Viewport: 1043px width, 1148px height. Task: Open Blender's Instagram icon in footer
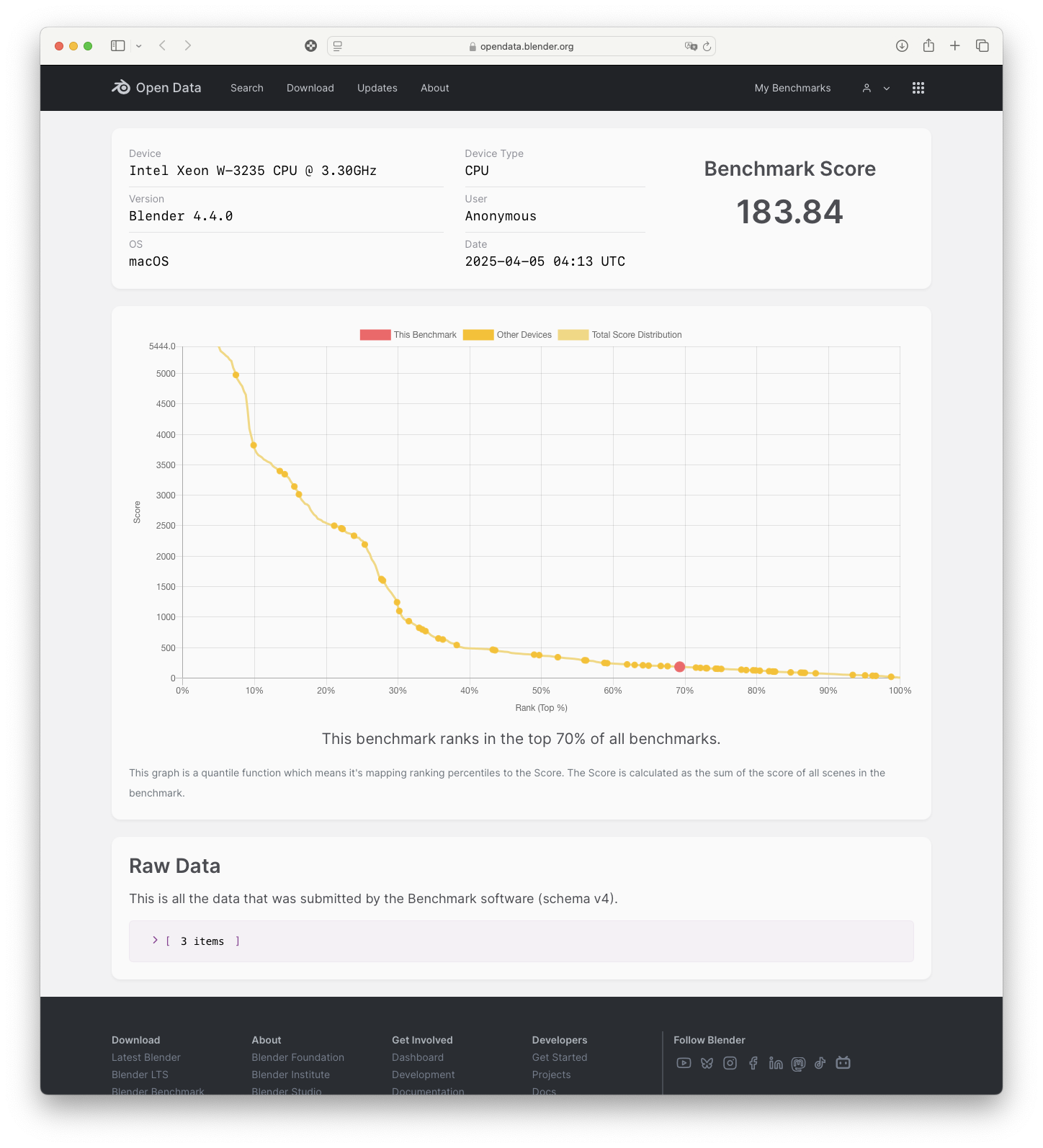coord(730,1063)
